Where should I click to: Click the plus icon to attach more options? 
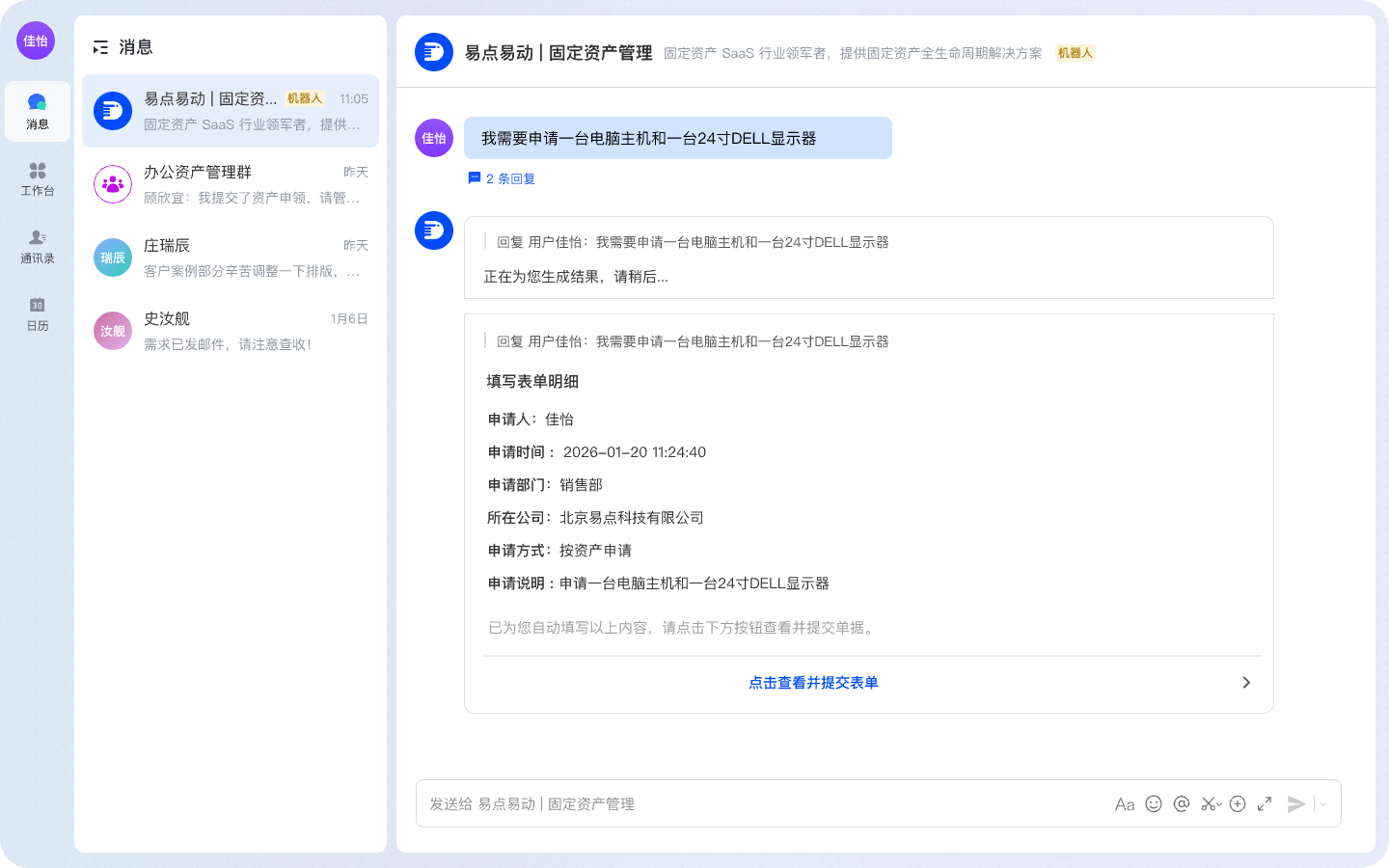click(x=1237, y=803)
